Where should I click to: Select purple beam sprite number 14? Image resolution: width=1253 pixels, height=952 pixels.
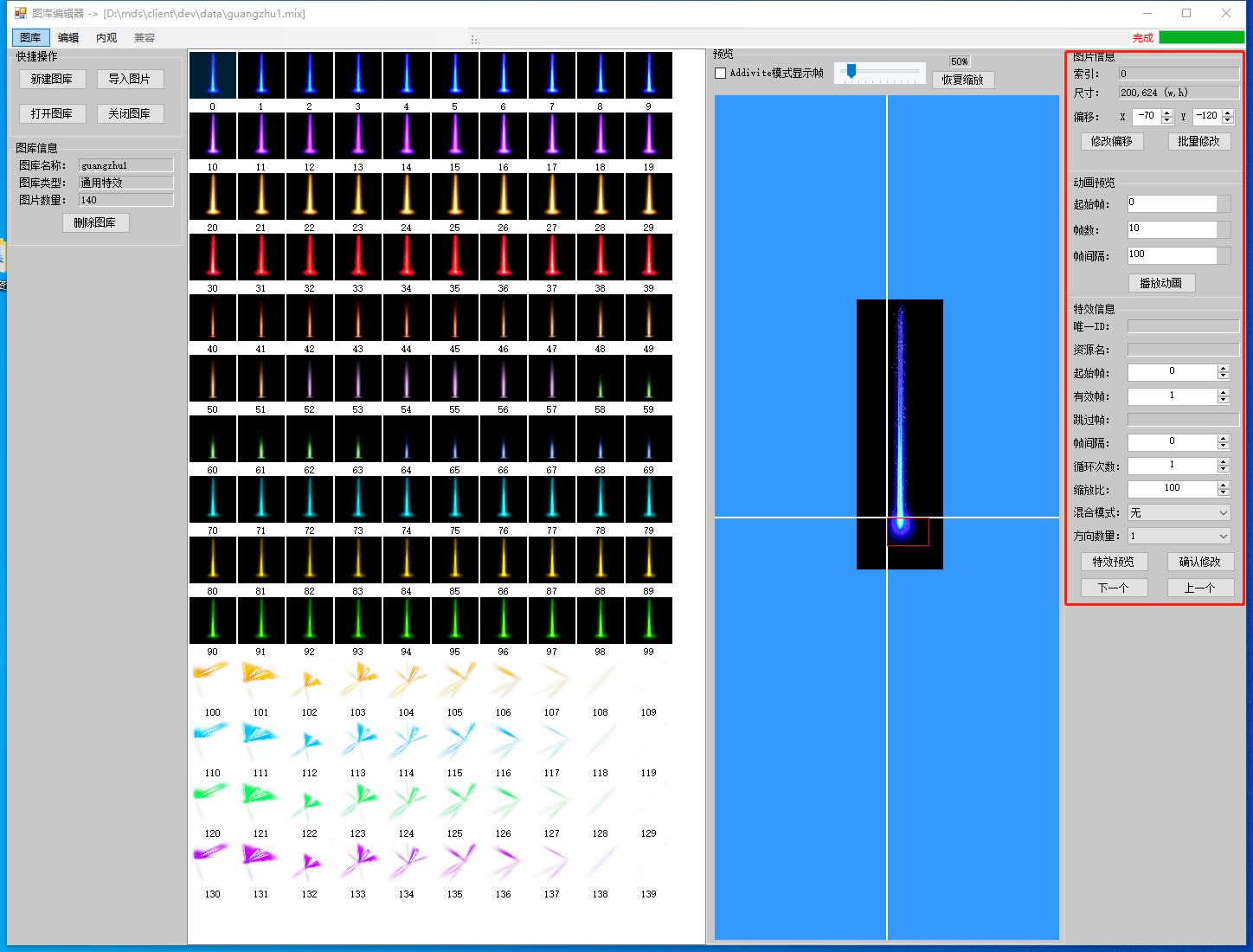(x=406, y=136)
